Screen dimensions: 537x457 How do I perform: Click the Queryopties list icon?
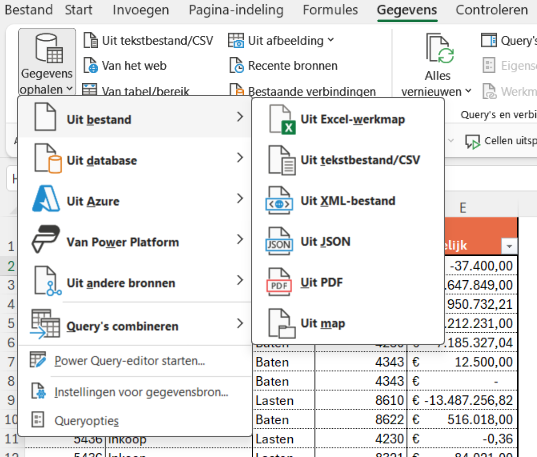click(38, 419)
